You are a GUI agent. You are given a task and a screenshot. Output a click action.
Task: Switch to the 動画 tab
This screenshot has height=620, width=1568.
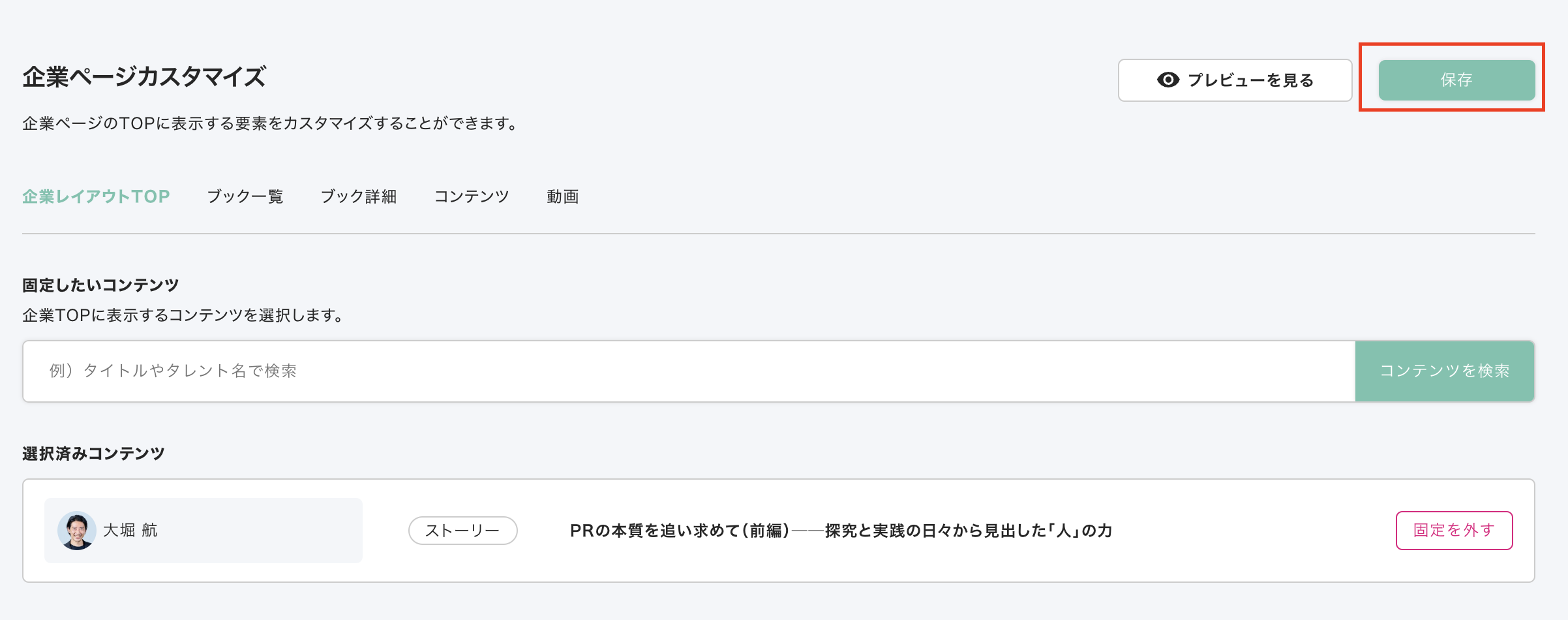(563, 196)
